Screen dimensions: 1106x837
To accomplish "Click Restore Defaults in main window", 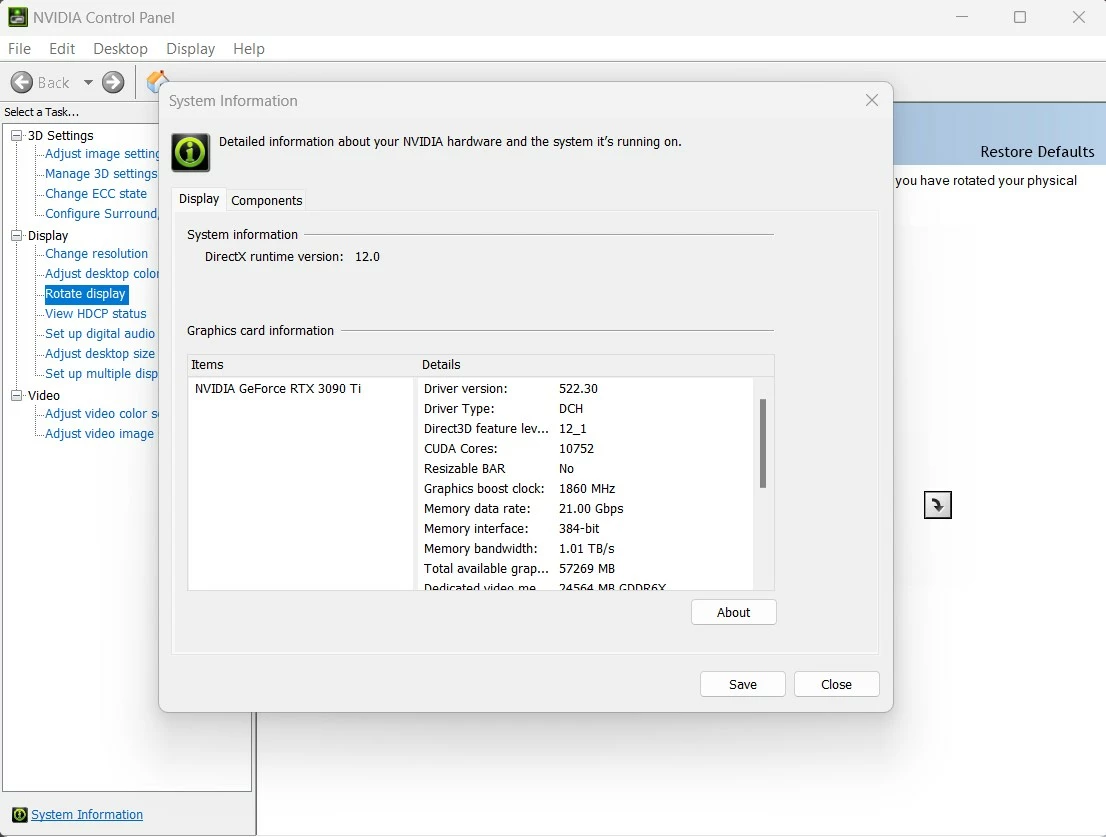I will pos(1037,152).
